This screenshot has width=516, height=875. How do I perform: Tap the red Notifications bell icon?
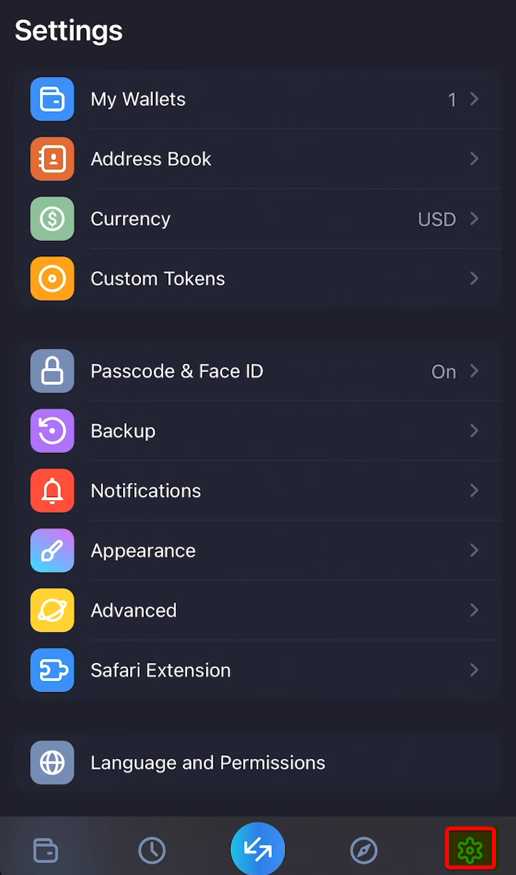point(52,491)
